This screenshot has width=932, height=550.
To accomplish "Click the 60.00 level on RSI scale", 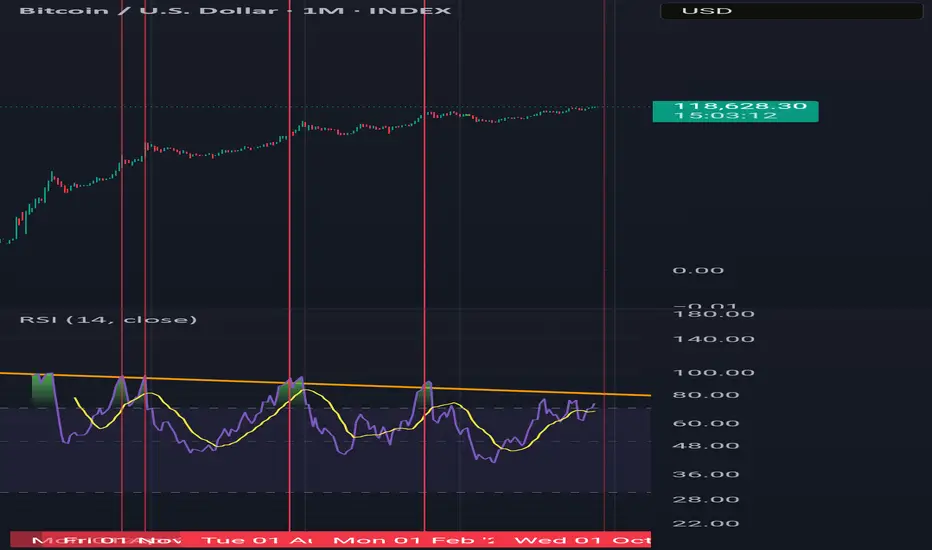I will (x=706, y=423).
